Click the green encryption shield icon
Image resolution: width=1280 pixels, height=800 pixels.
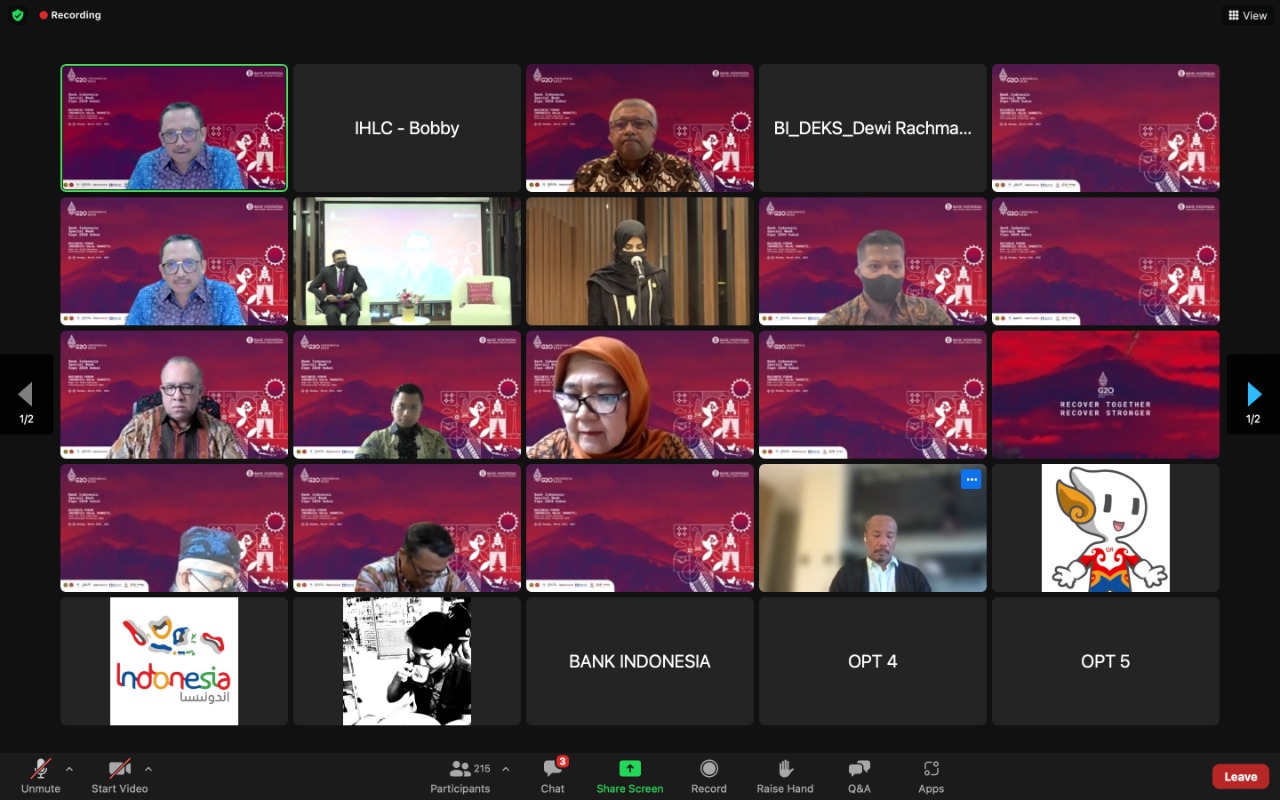pyautogui.click(x=17, y=15)
